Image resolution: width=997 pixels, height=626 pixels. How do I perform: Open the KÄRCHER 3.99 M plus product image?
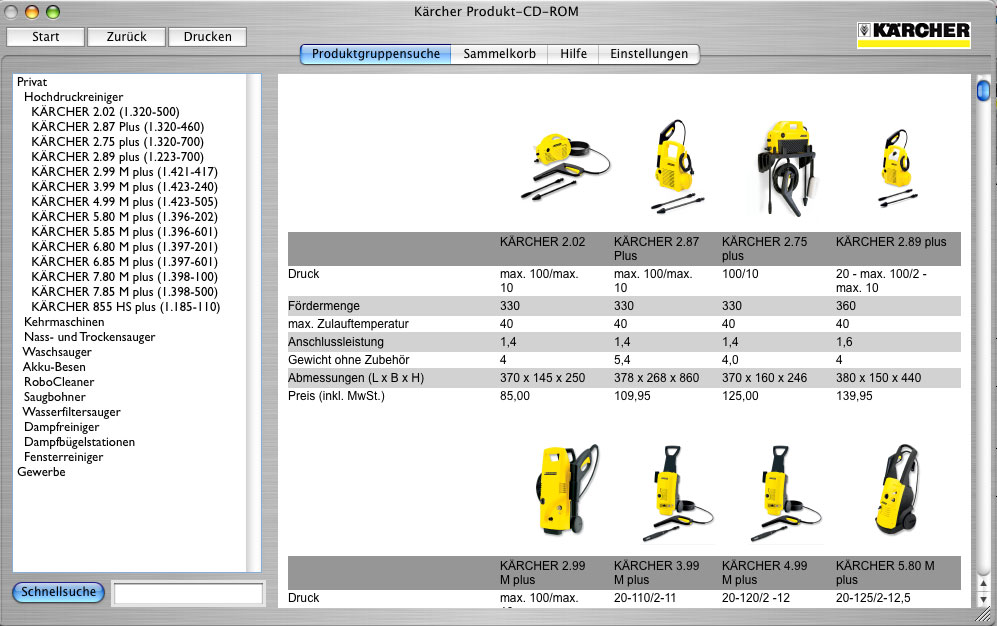677,494
